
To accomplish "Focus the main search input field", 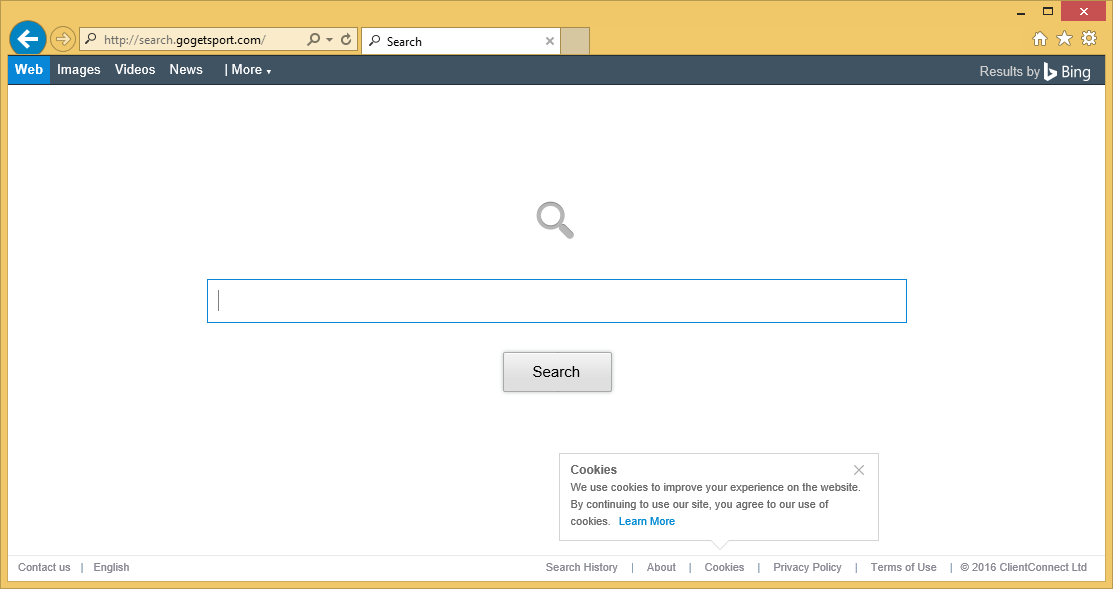I will pyautogui.click(x=556, y=301).
